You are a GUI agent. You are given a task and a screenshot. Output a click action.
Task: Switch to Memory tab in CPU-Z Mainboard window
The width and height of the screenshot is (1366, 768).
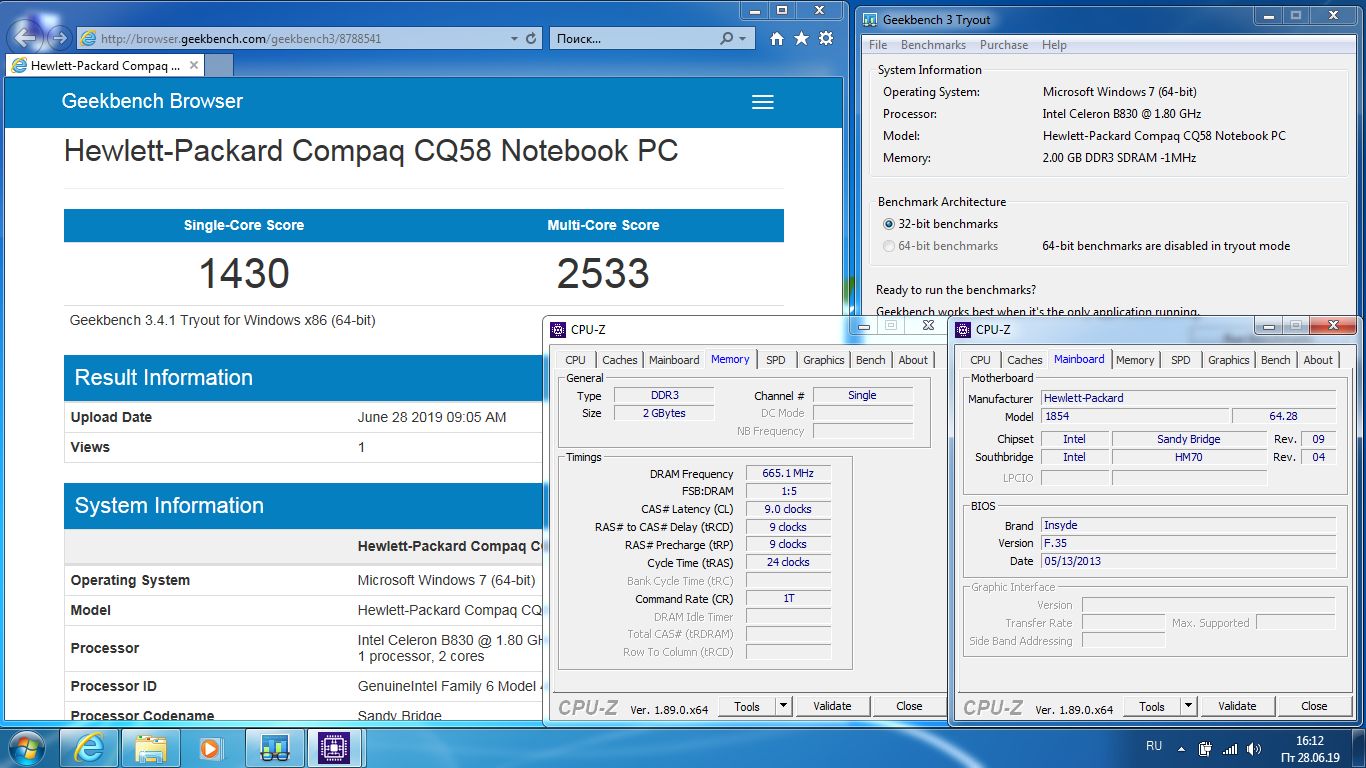[1135, 360]
